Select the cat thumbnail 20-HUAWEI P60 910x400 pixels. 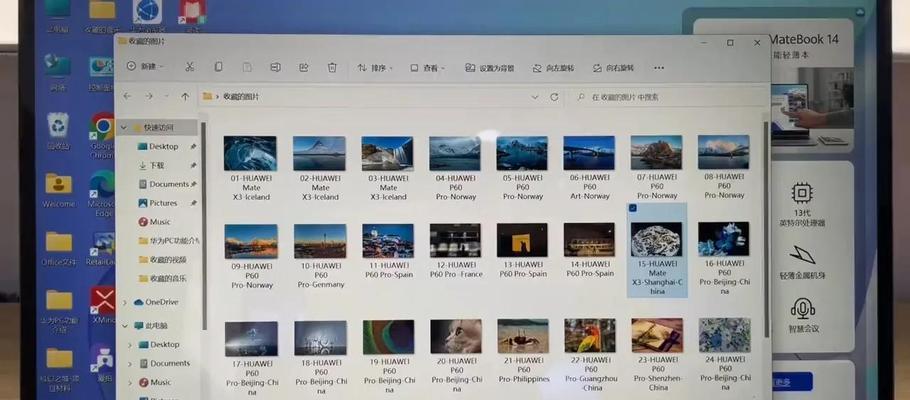(456, 336)
